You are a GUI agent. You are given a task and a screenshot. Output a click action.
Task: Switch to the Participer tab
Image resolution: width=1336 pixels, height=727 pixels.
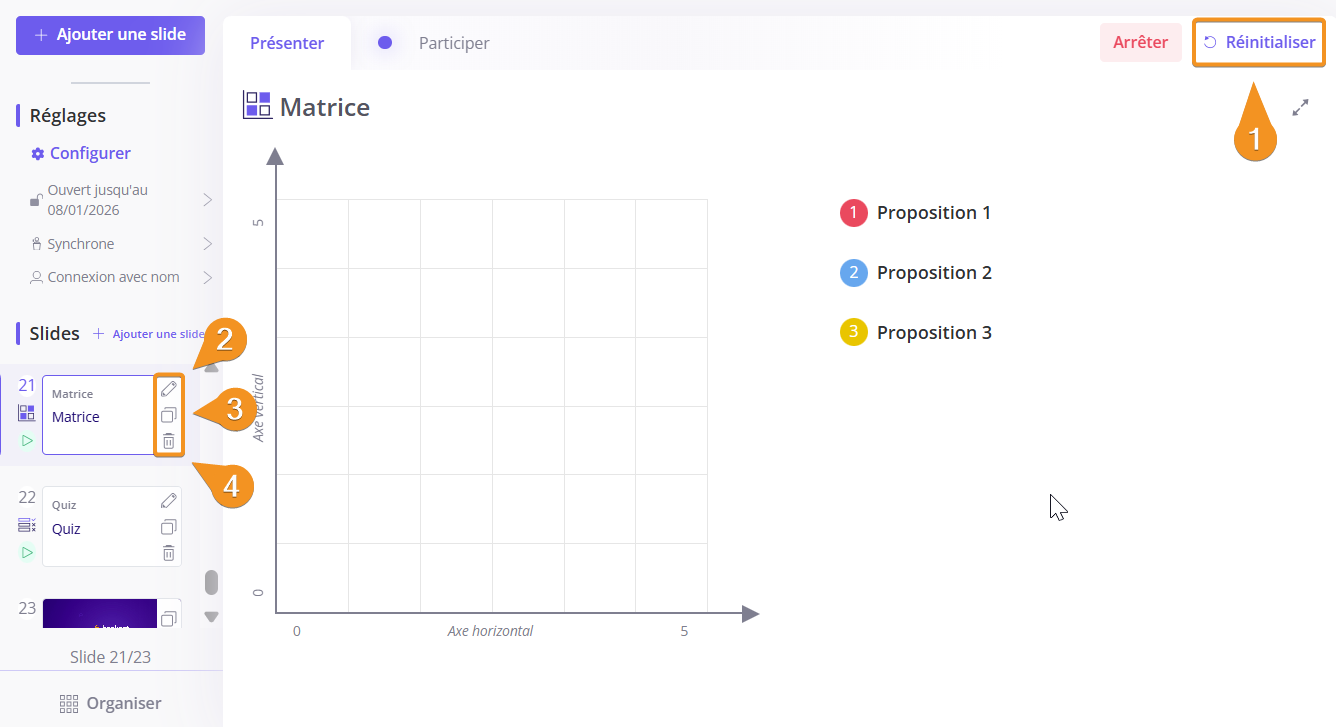tap(453, 43)
